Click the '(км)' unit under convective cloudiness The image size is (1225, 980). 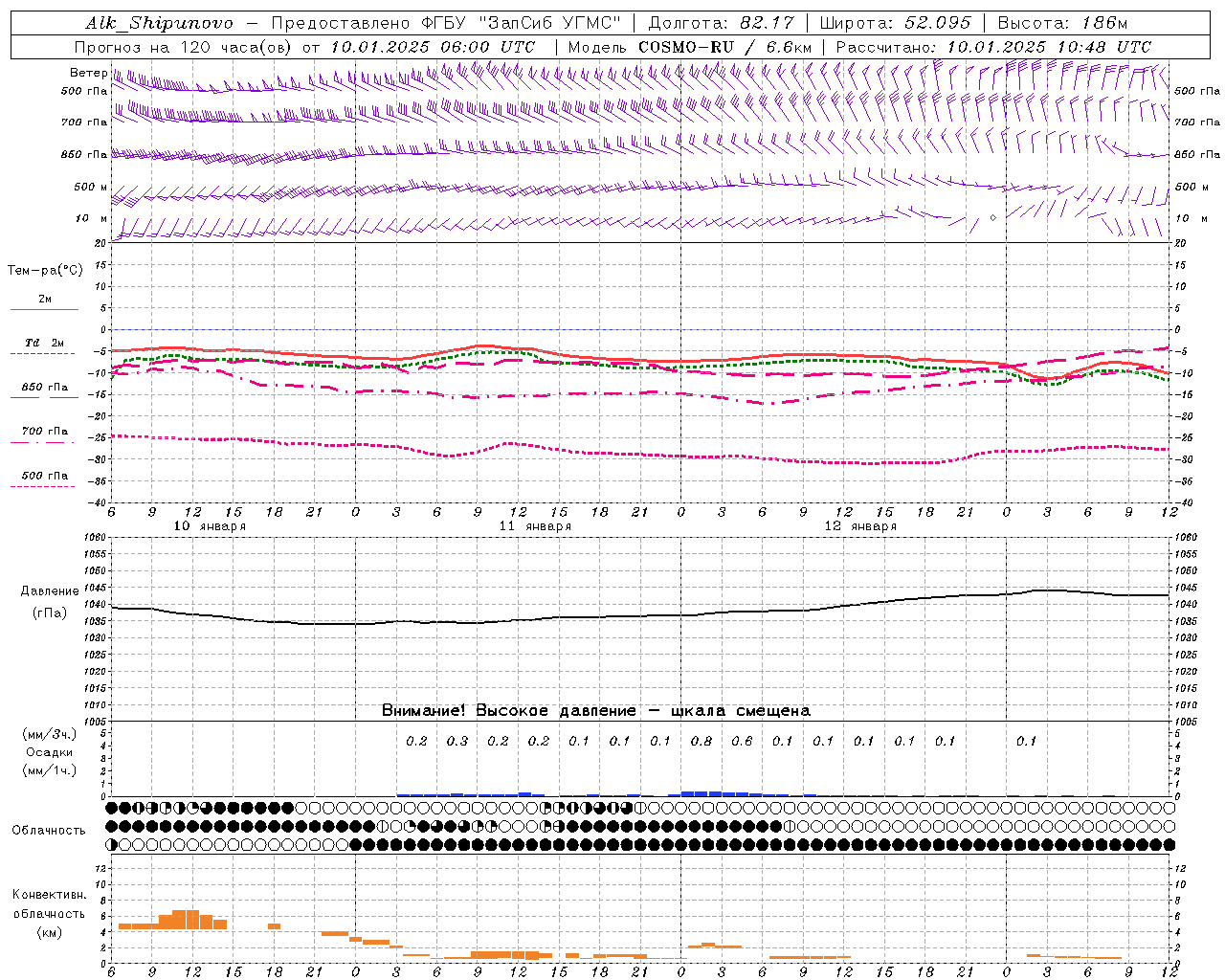(x=50, y=932)
